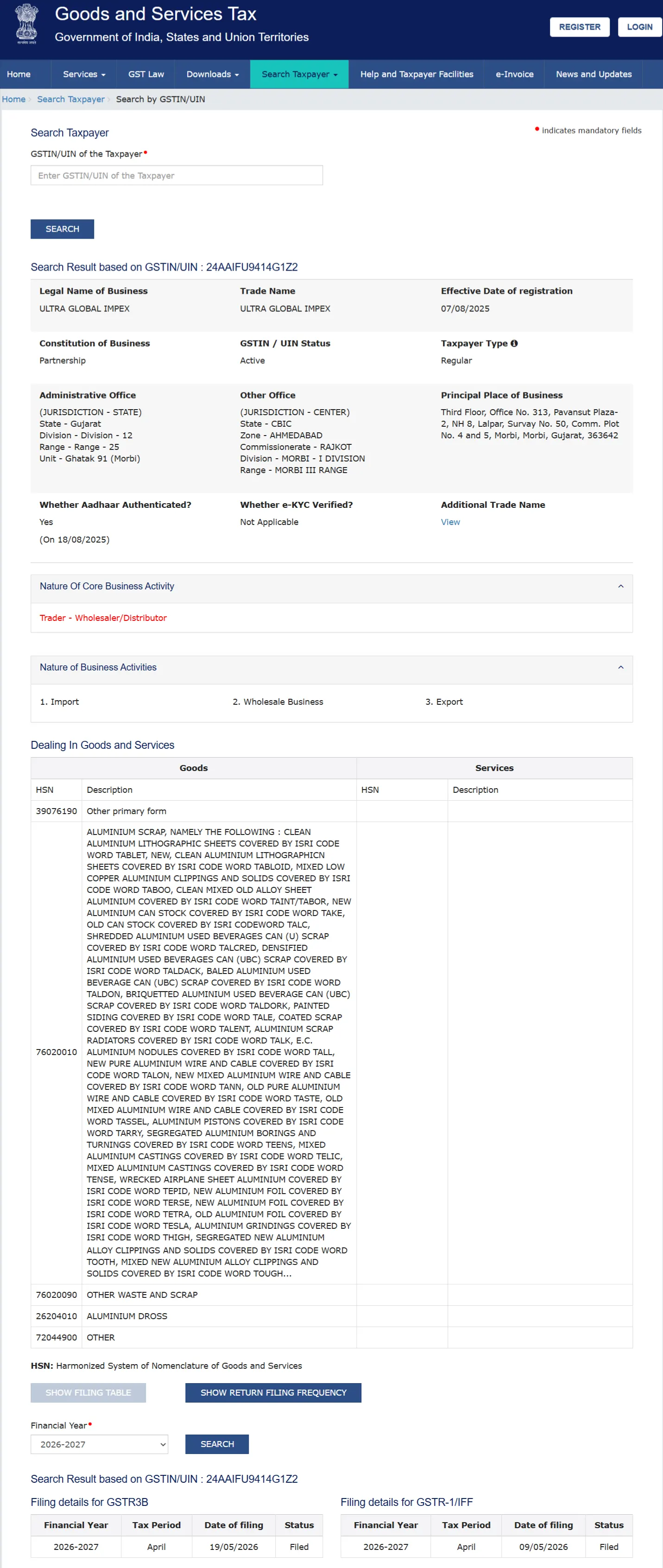The image size is (663, 1568).
Task: Click HSN code 26204010 cell
Action: [57, 1316]
